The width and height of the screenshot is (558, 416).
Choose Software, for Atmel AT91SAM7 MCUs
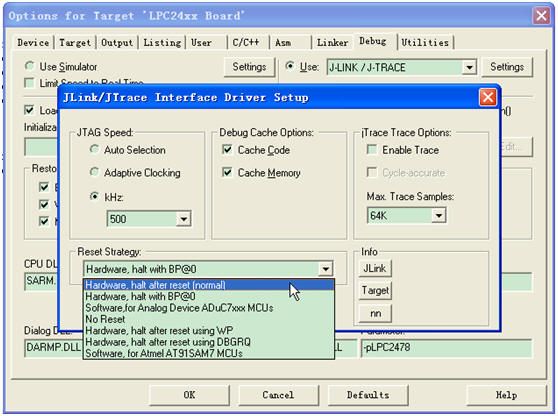coord(209,353)
